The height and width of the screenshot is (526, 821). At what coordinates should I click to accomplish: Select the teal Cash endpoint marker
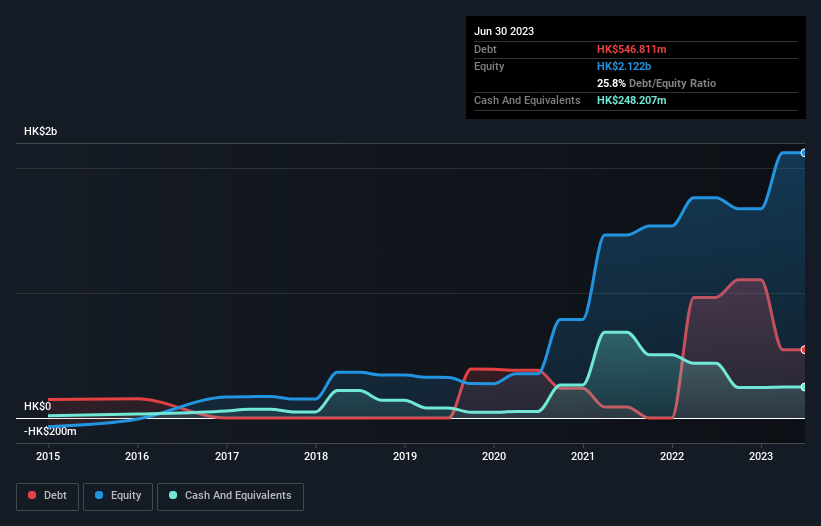[x=803, y=387]
